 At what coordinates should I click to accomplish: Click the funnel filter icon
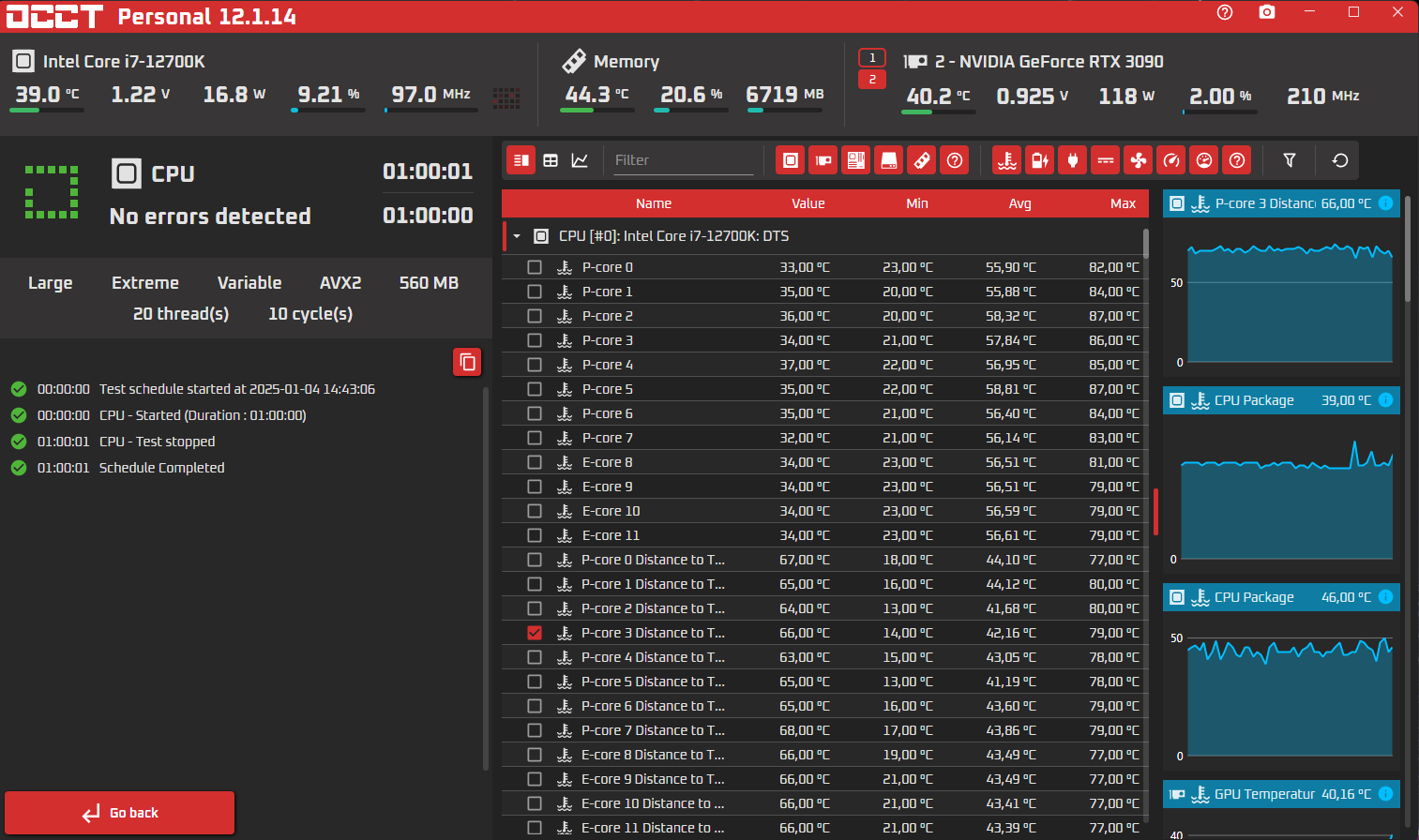coord(1290,160)
